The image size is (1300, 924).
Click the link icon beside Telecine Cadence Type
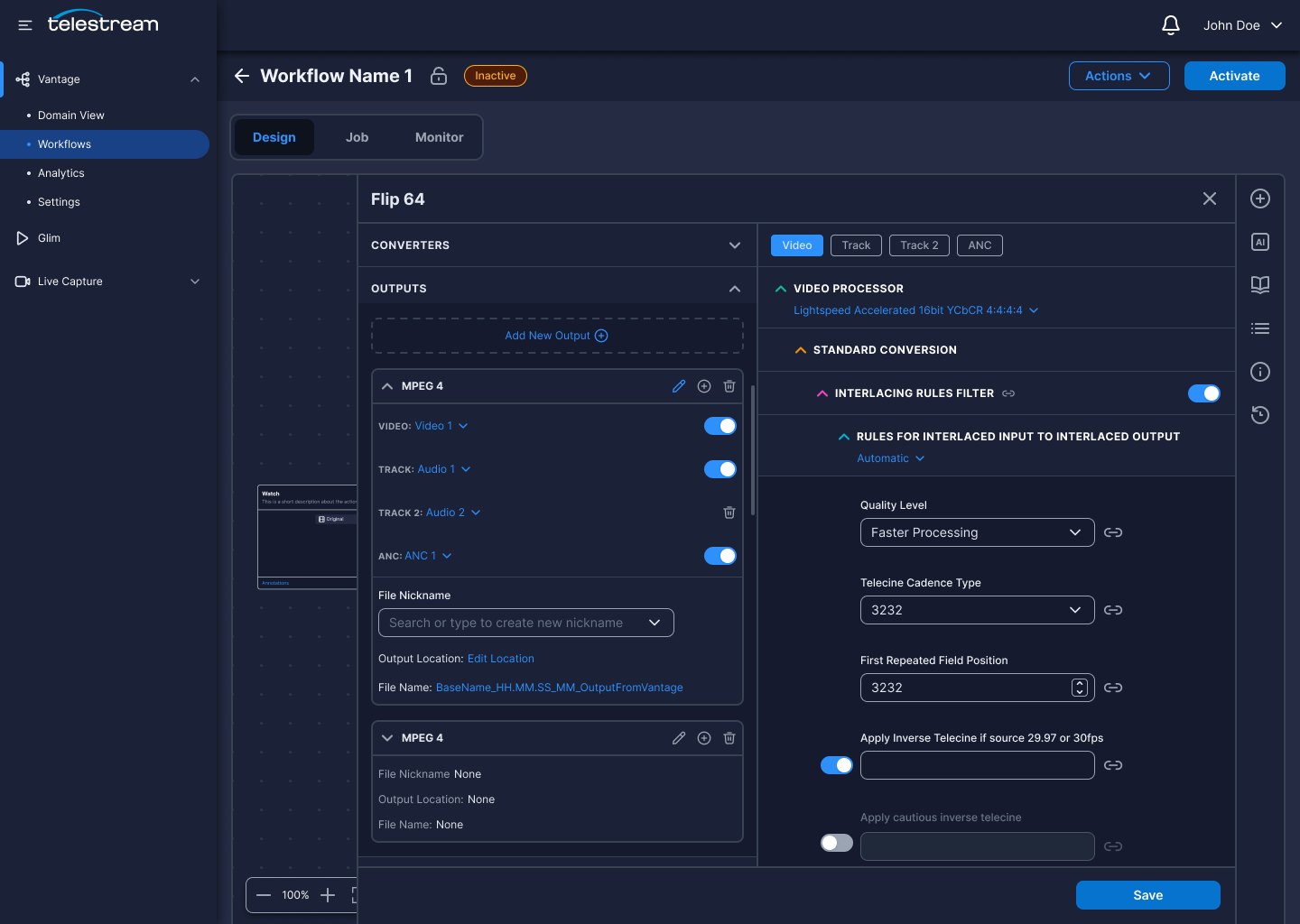tap(1113, 610)
